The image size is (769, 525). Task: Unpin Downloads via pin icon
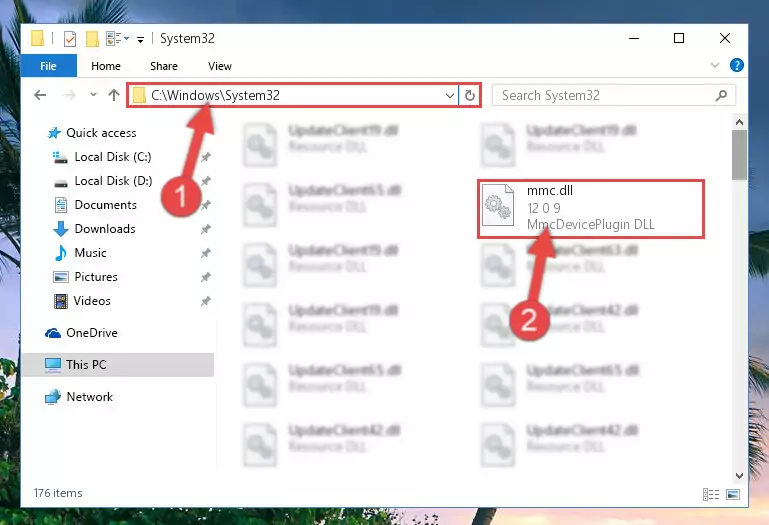(205, 229)
